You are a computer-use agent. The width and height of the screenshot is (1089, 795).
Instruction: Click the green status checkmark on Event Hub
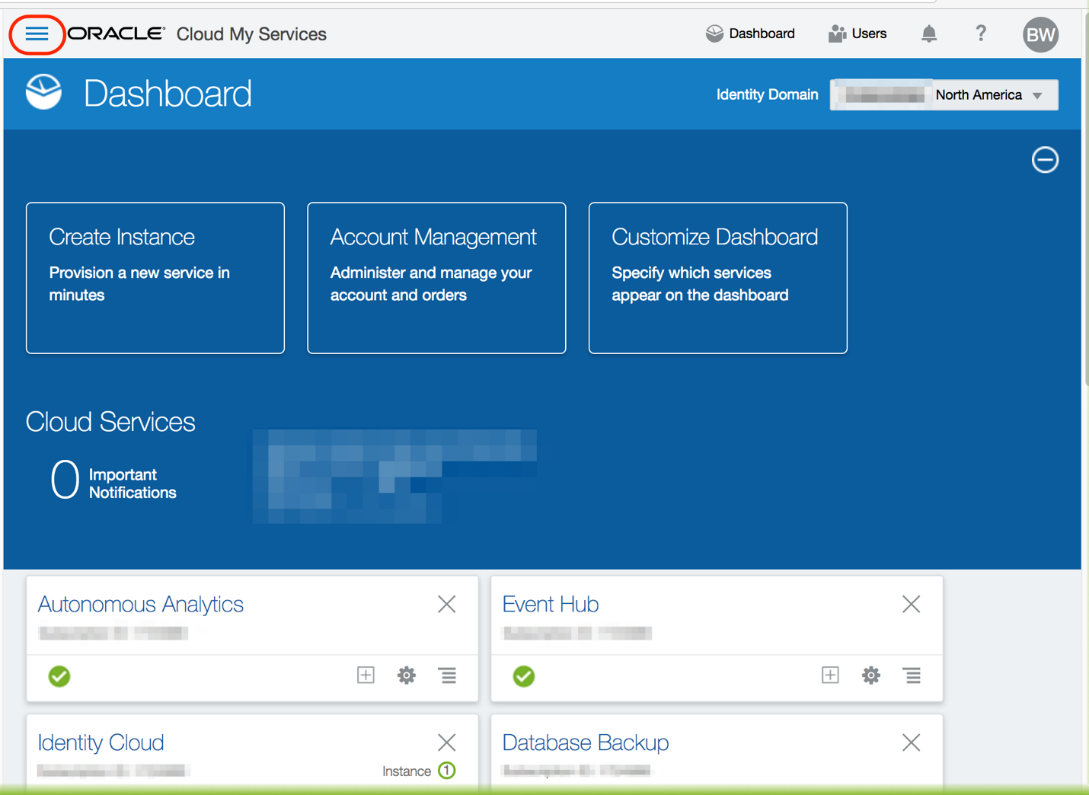[x=523, y=677]
